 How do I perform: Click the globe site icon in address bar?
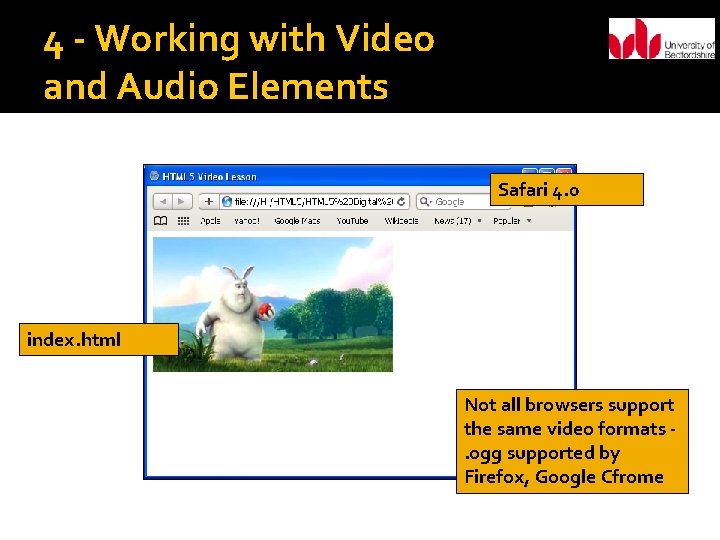226,202
